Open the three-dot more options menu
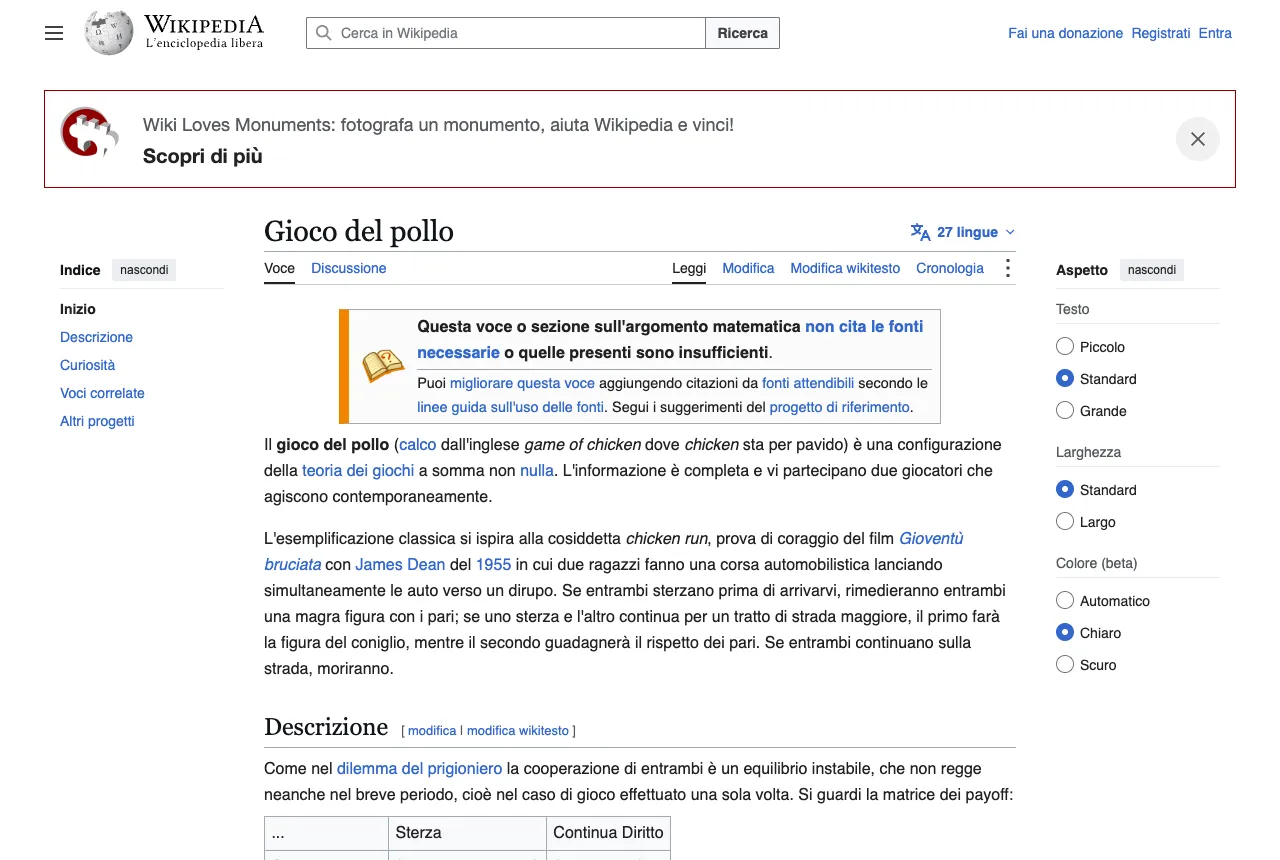The width and height of the screenshot is (1280, 860). 1007,268
